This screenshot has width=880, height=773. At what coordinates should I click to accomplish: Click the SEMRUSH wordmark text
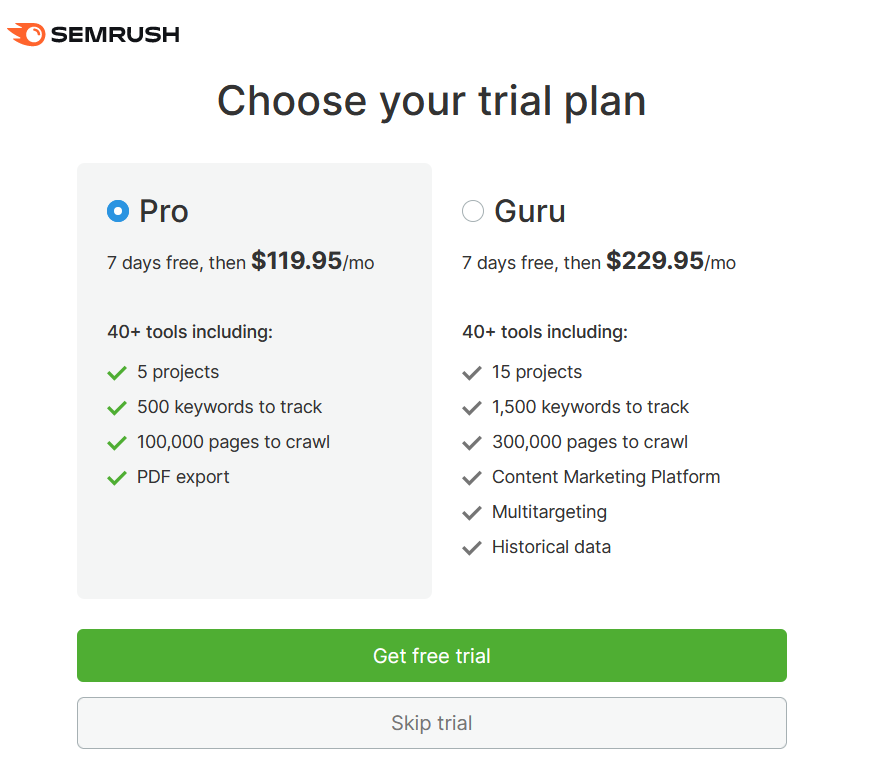tap(116, 35)
